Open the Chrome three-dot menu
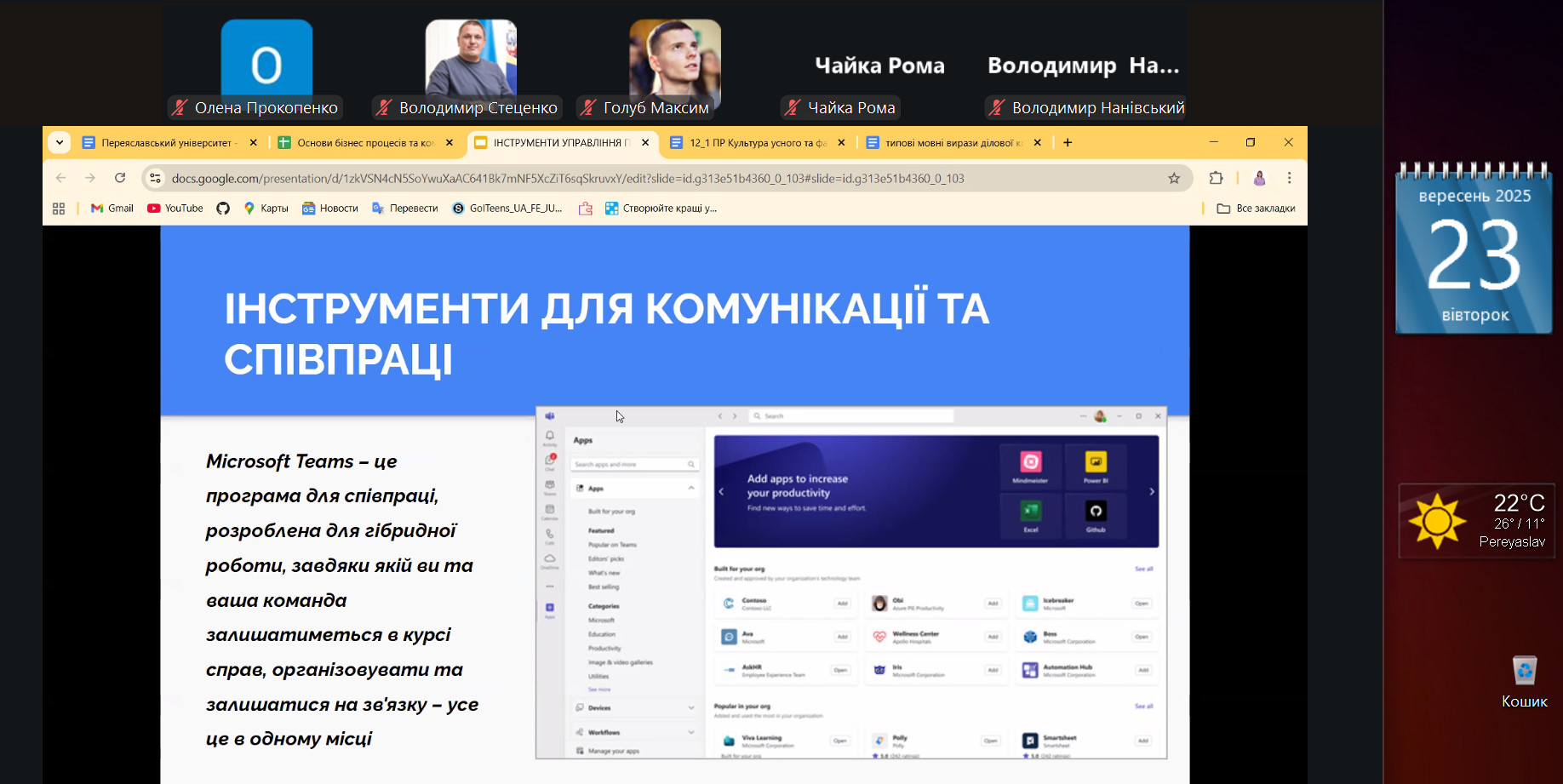This screenshot has height=784, width=1563. [x=1289, y=178]
